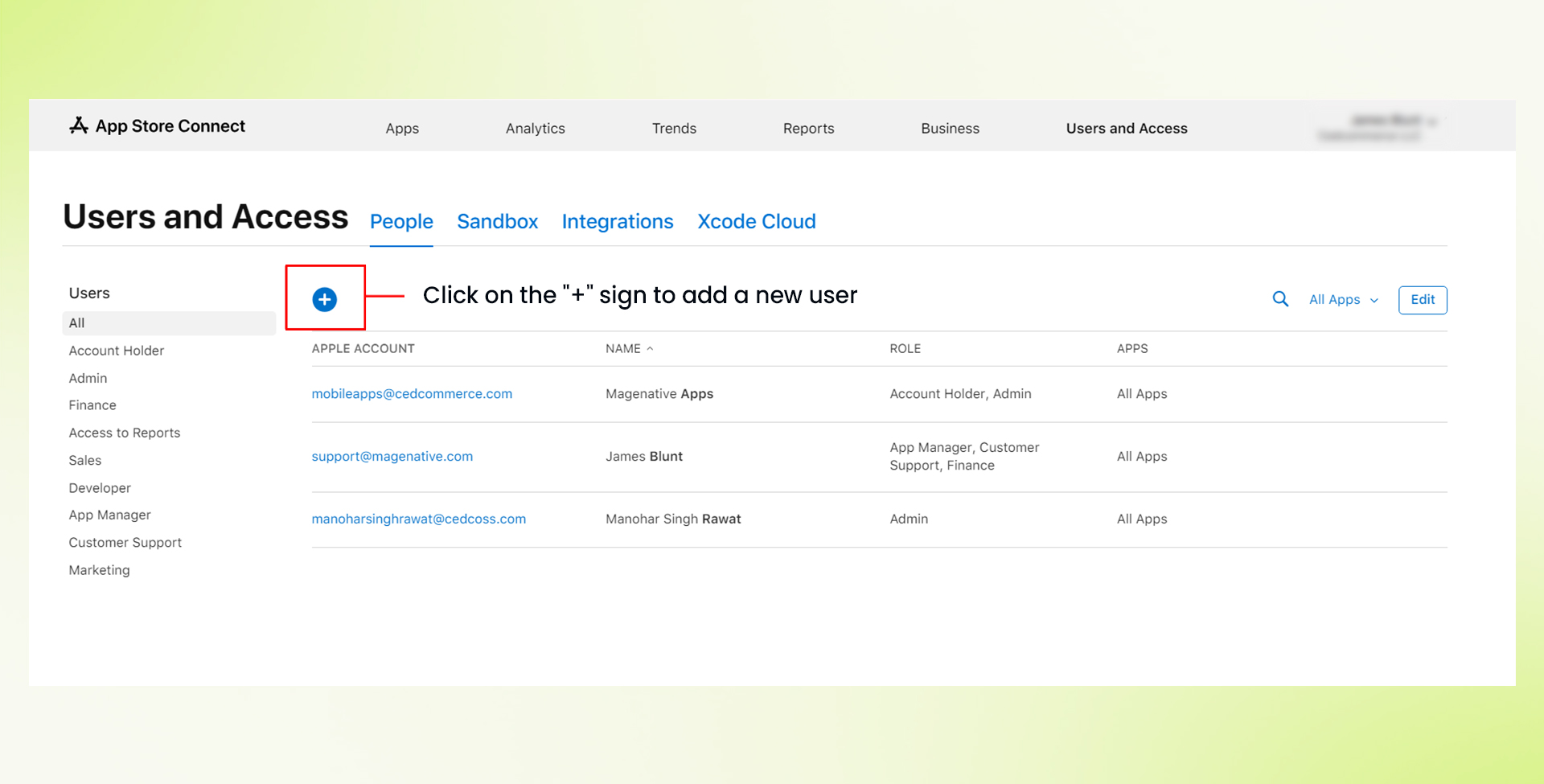
Task: Open support@magenative.com account link
Action: (x=392, y=457)
